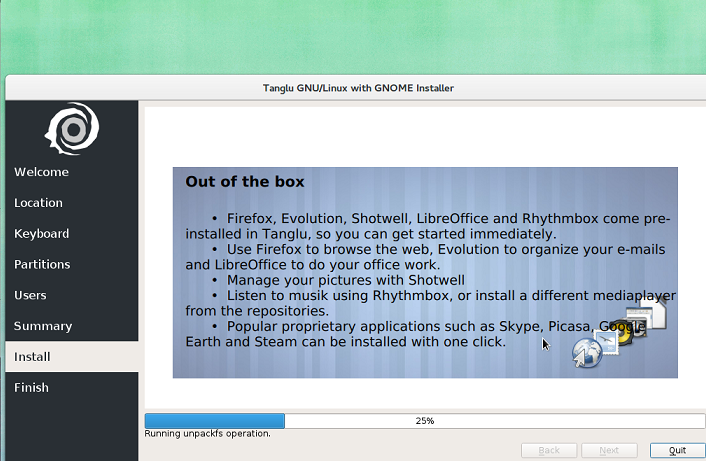Screen dimensions: 707x461
Task: Click the Quit button
Action: coord(677,450)
